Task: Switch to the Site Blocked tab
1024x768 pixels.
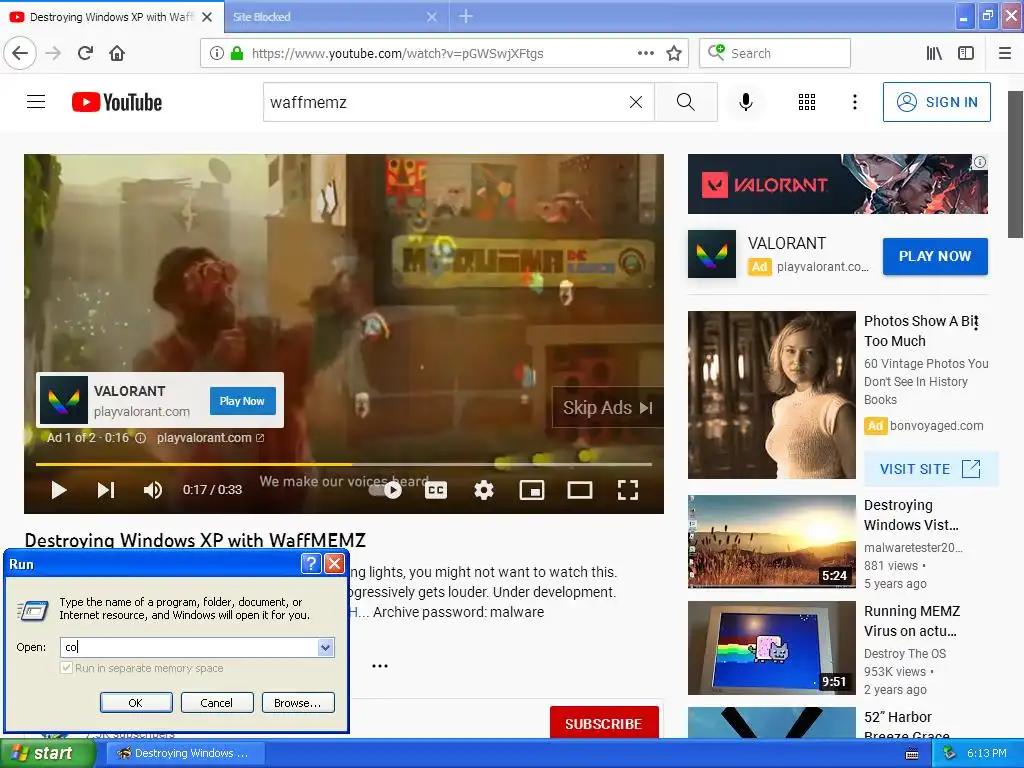Action: point(327,17)
